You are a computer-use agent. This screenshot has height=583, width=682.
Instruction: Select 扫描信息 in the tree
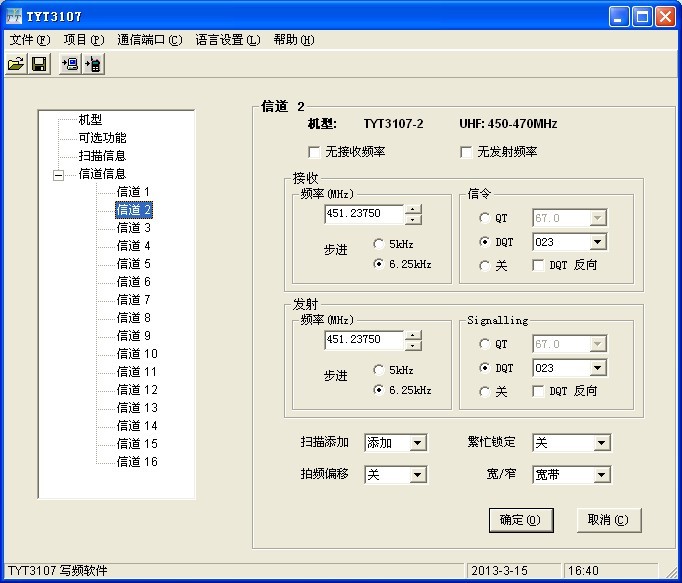click(x=102, y=156)
